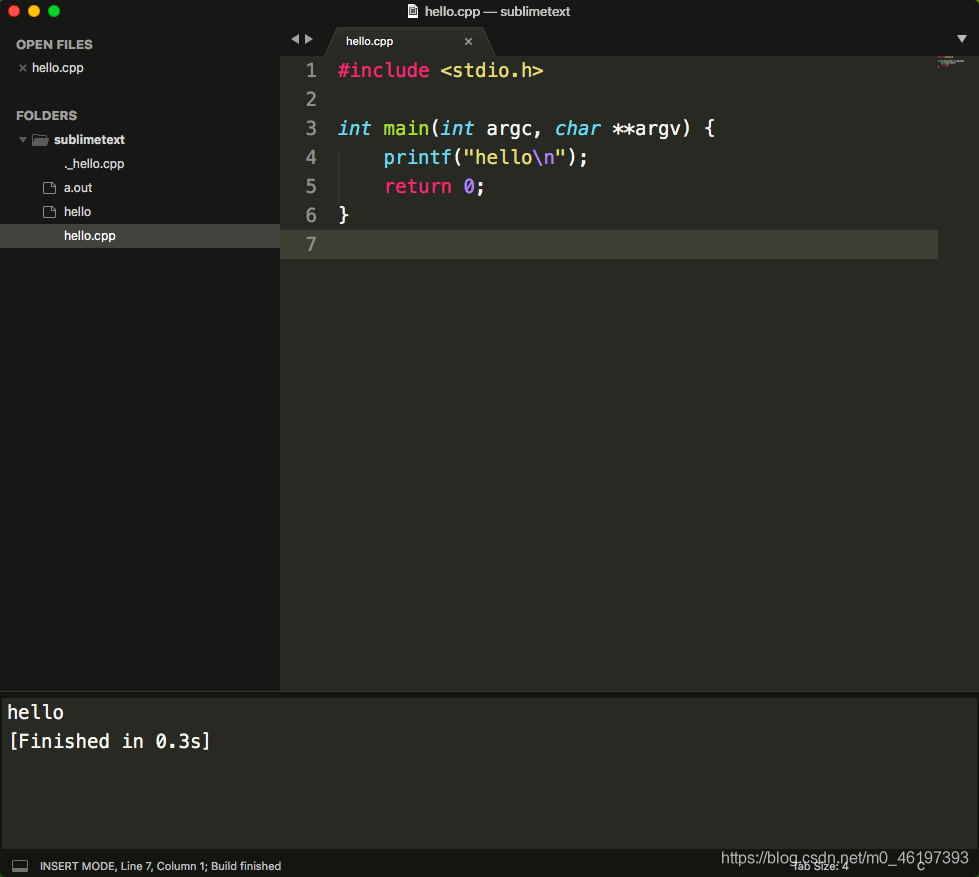Viewport: 979px width, 877px height.
Task: Switch to the hello.cpp tab
Action: click(x=370, y=41)
